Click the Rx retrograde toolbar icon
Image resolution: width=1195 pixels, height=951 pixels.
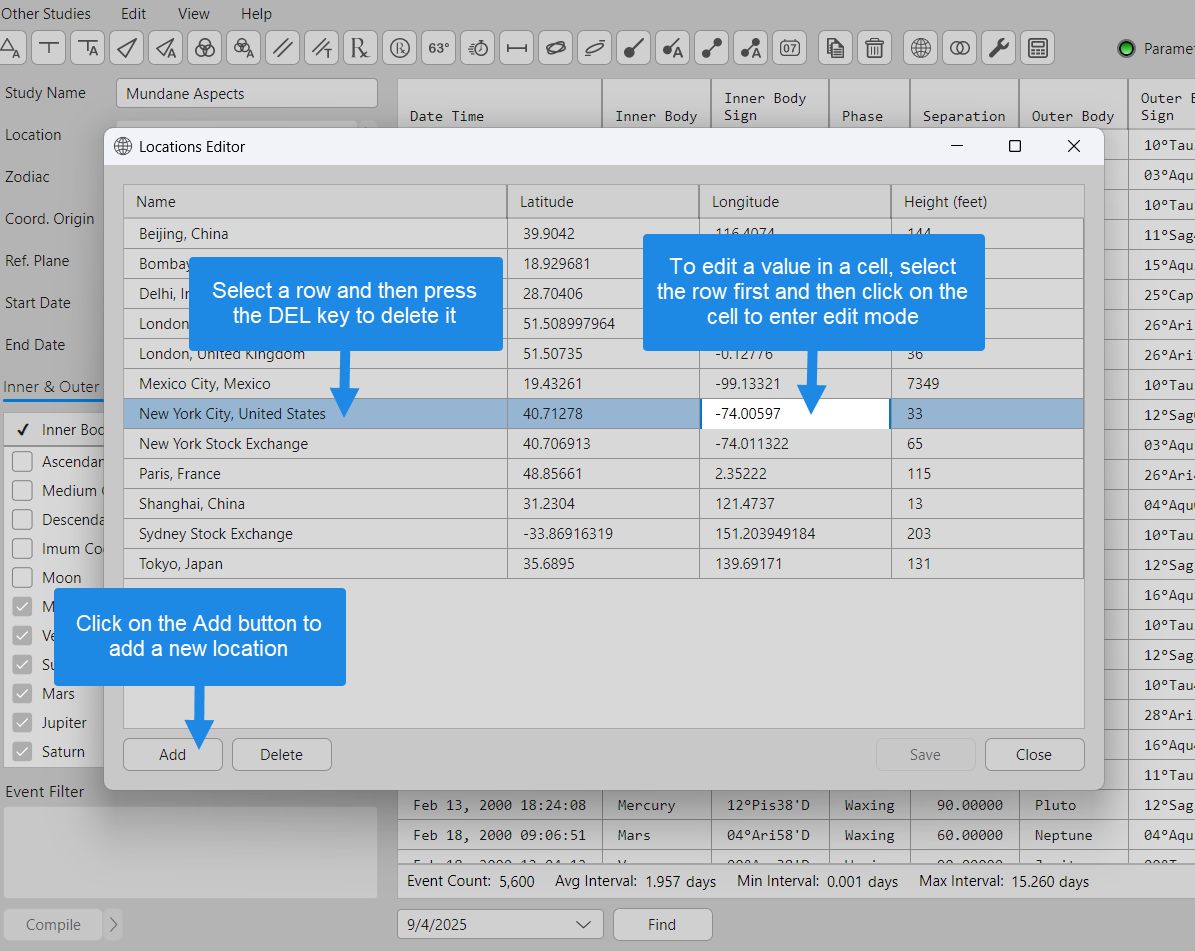pyautogui.click(x=360, y=47)
